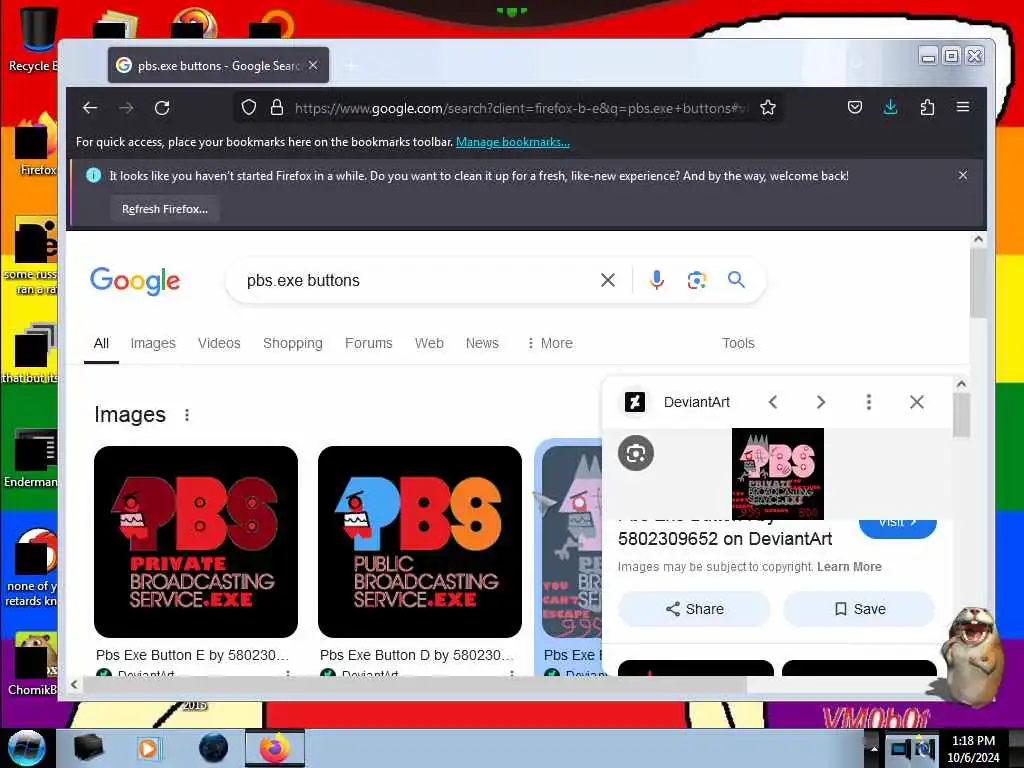Click the blue magnifier search icon

point(736,280)
